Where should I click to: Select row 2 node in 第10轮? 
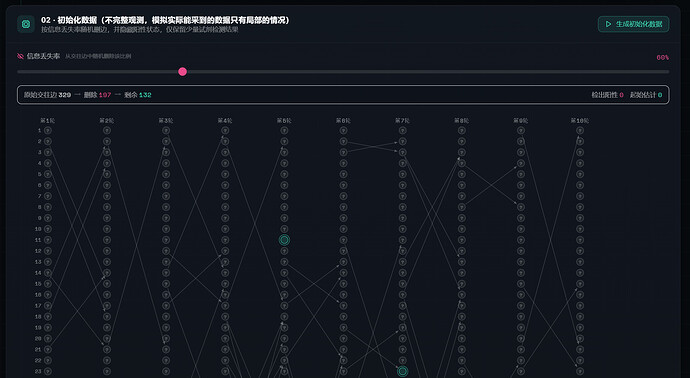(580, 141)
